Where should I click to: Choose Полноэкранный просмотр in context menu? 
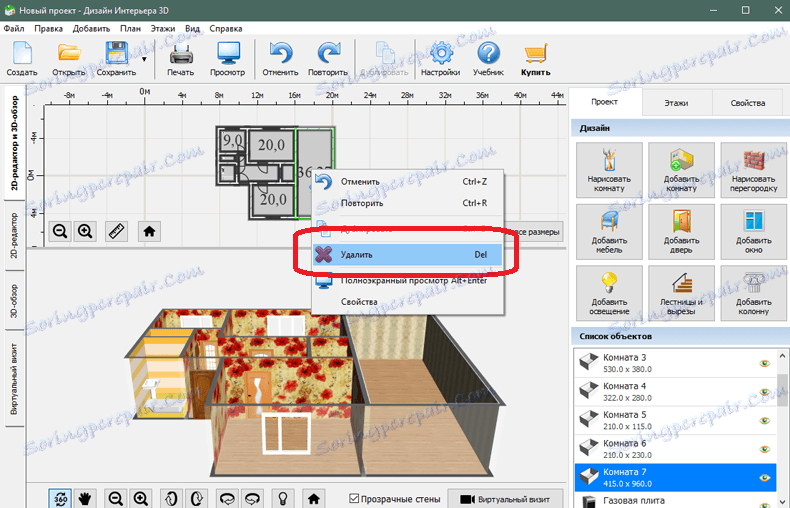click(x=408, y=280)
